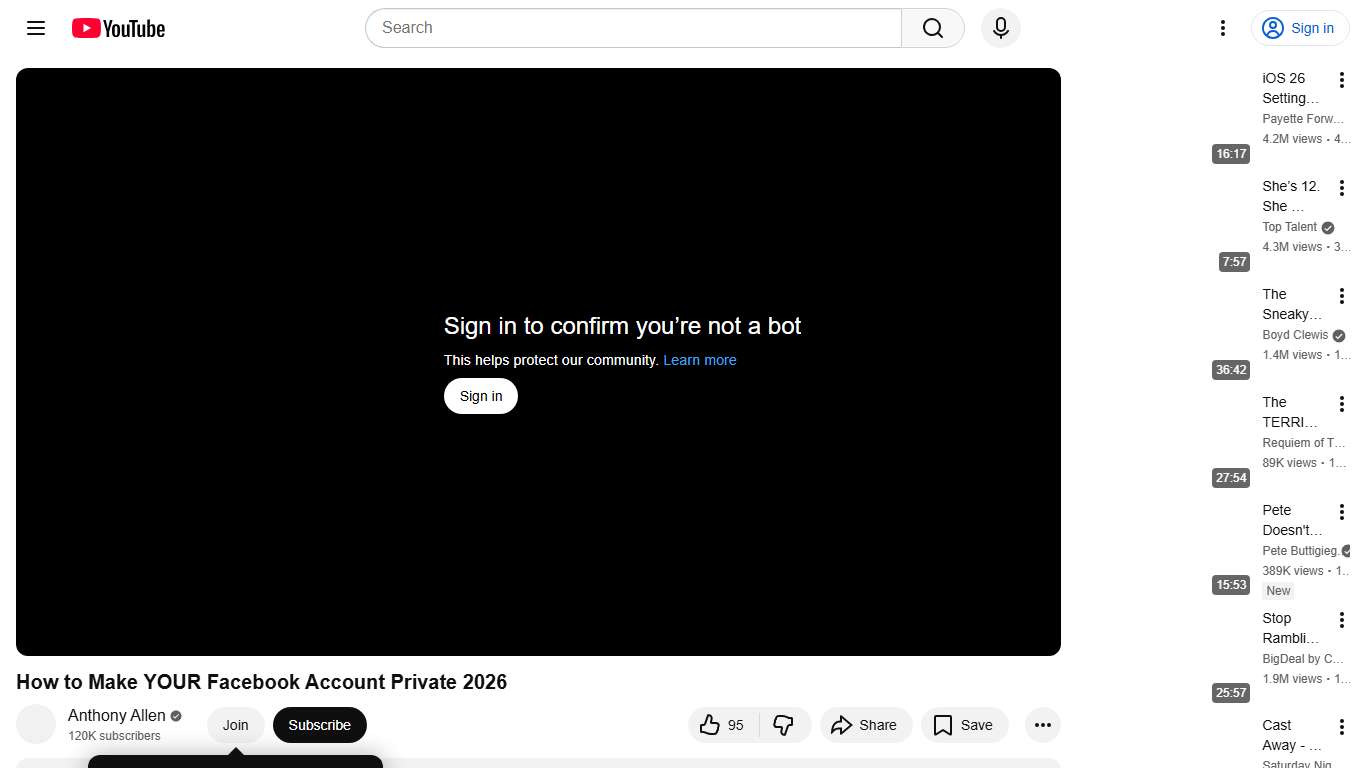Open options menu for the Cast Away video

point(1341,726)
